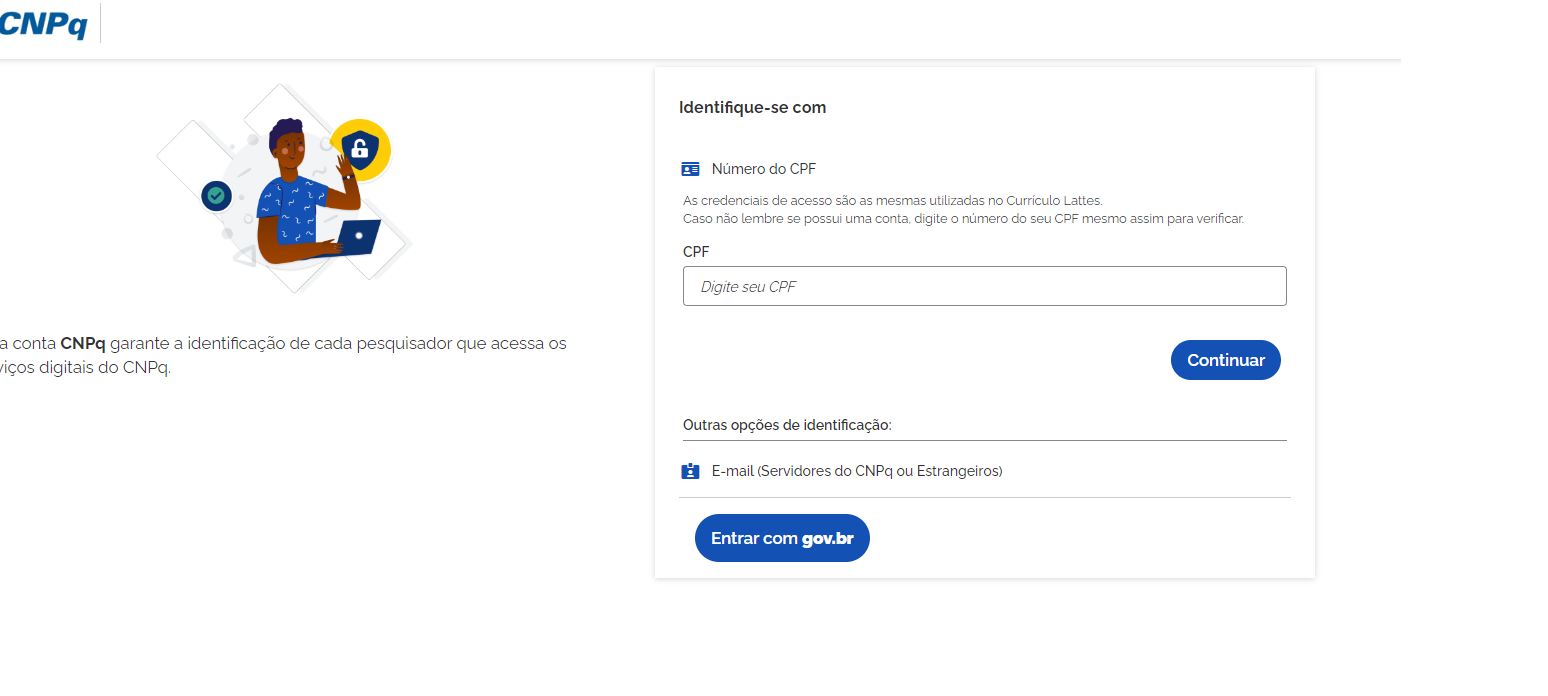Focus the "Digite seu CPF" input field
Screen dimensions: 1548x696
984,286
